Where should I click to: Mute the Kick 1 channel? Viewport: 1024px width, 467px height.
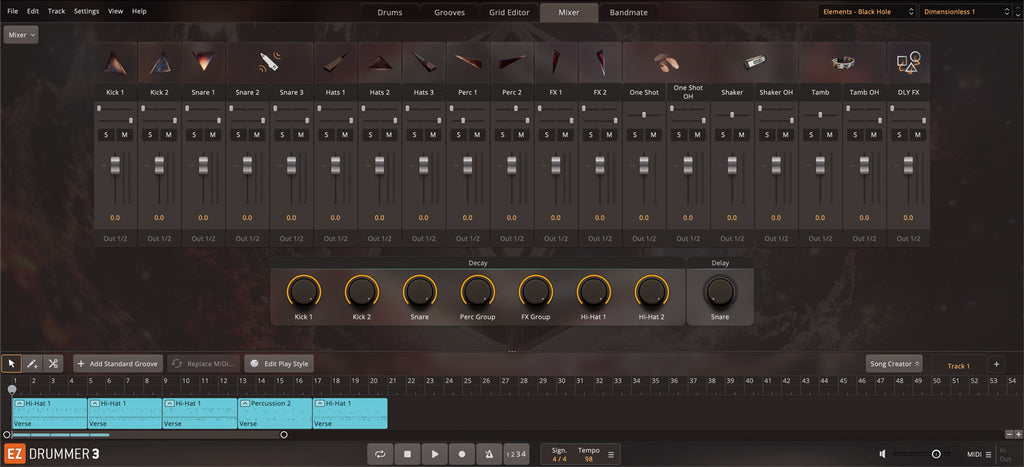tap(124, 135)
